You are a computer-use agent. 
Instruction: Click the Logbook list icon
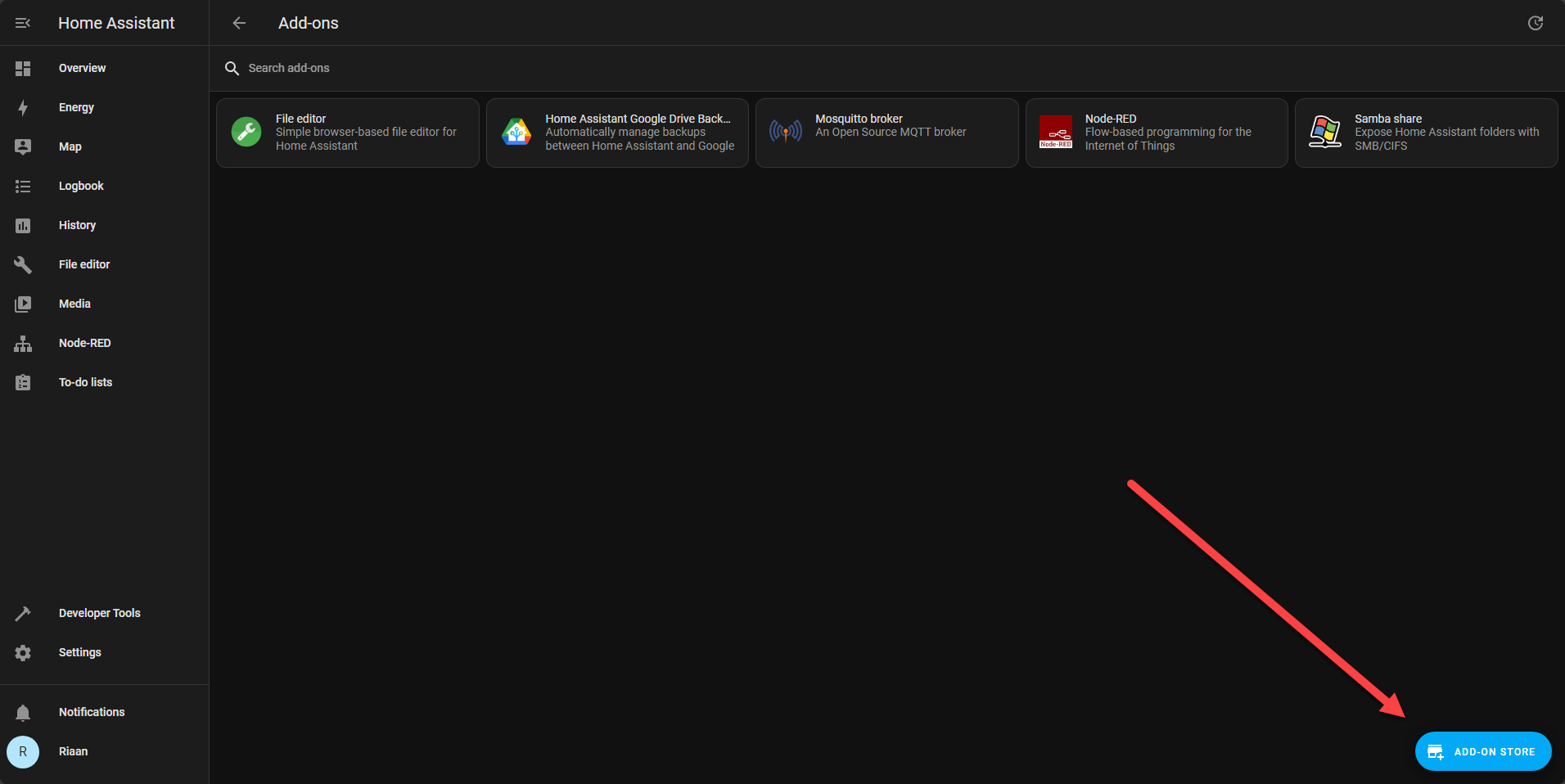[x=23, y=187]
